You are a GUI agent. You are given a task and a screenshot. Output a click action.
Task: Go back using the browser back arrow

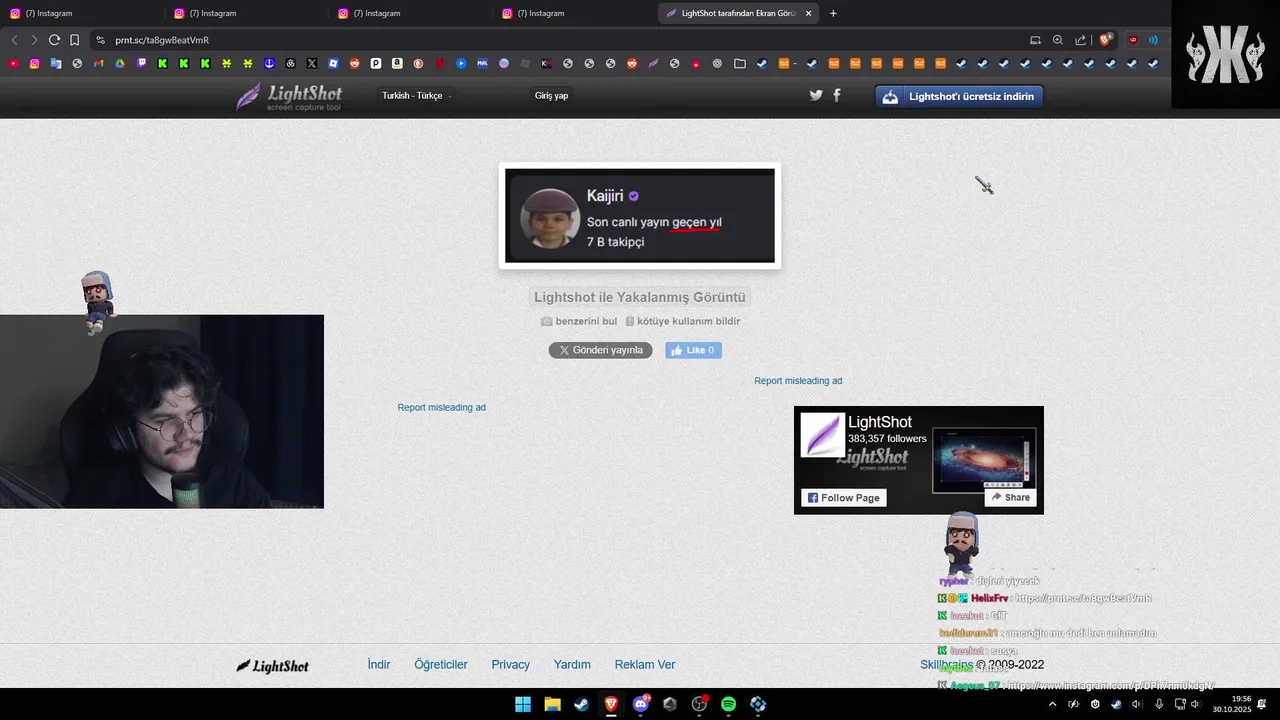pyautogui.click(x=14, y=40)
